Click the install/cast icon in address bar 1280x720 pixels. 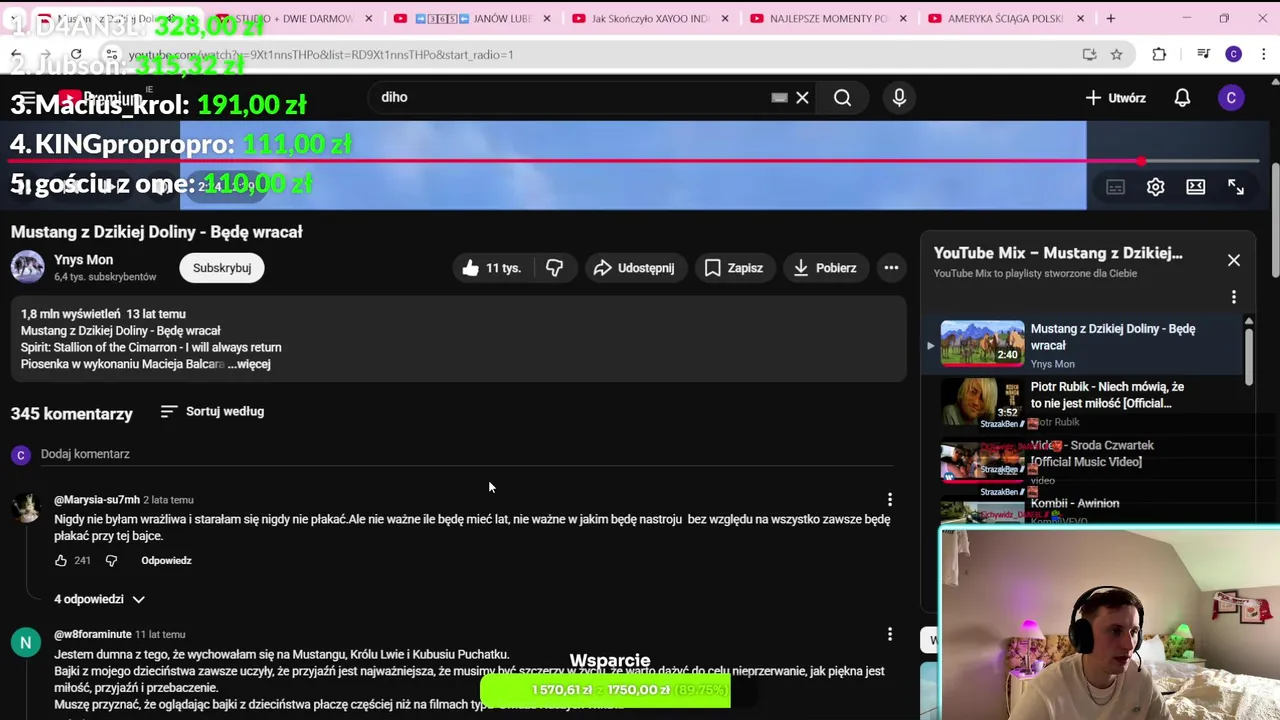pos(1089,54)
